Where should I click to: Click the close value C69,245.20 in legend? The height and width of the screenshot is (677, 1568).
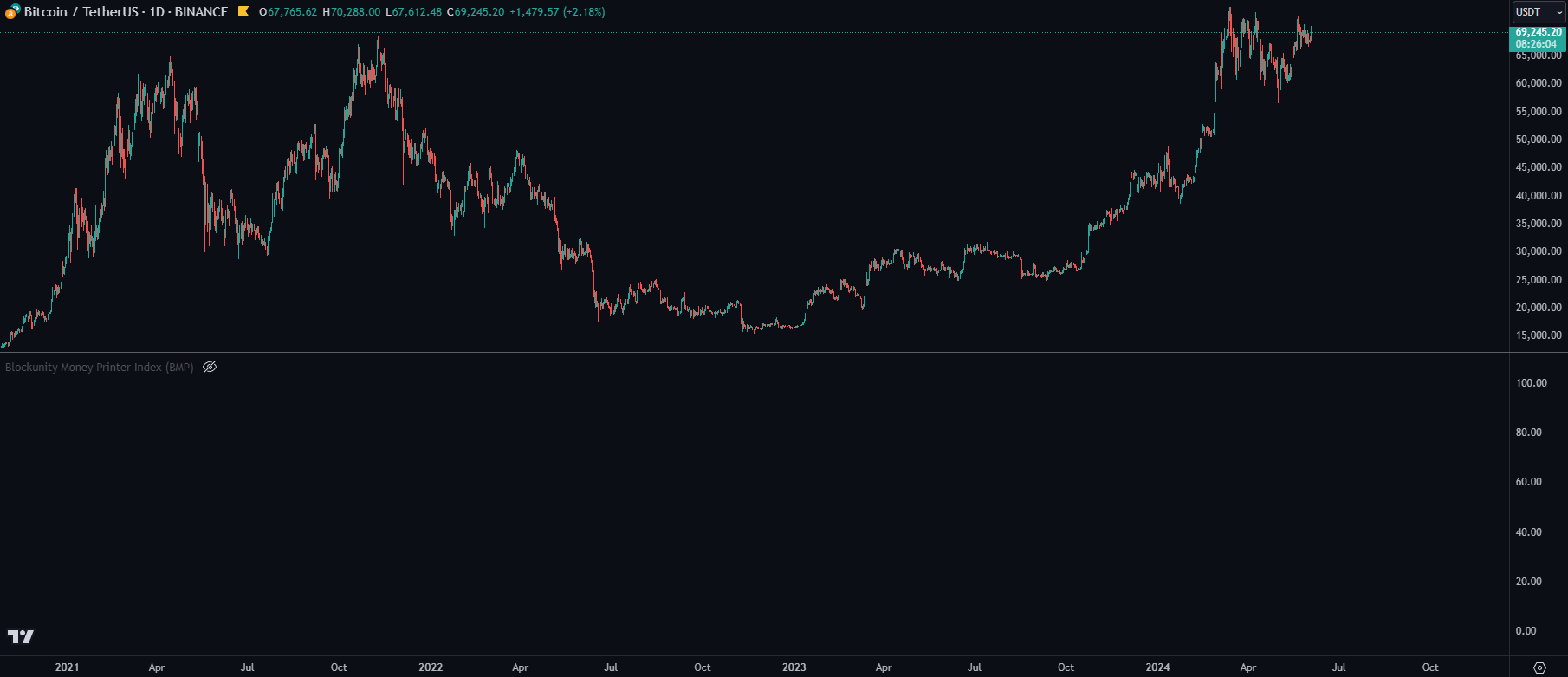[x=476, y=12]
